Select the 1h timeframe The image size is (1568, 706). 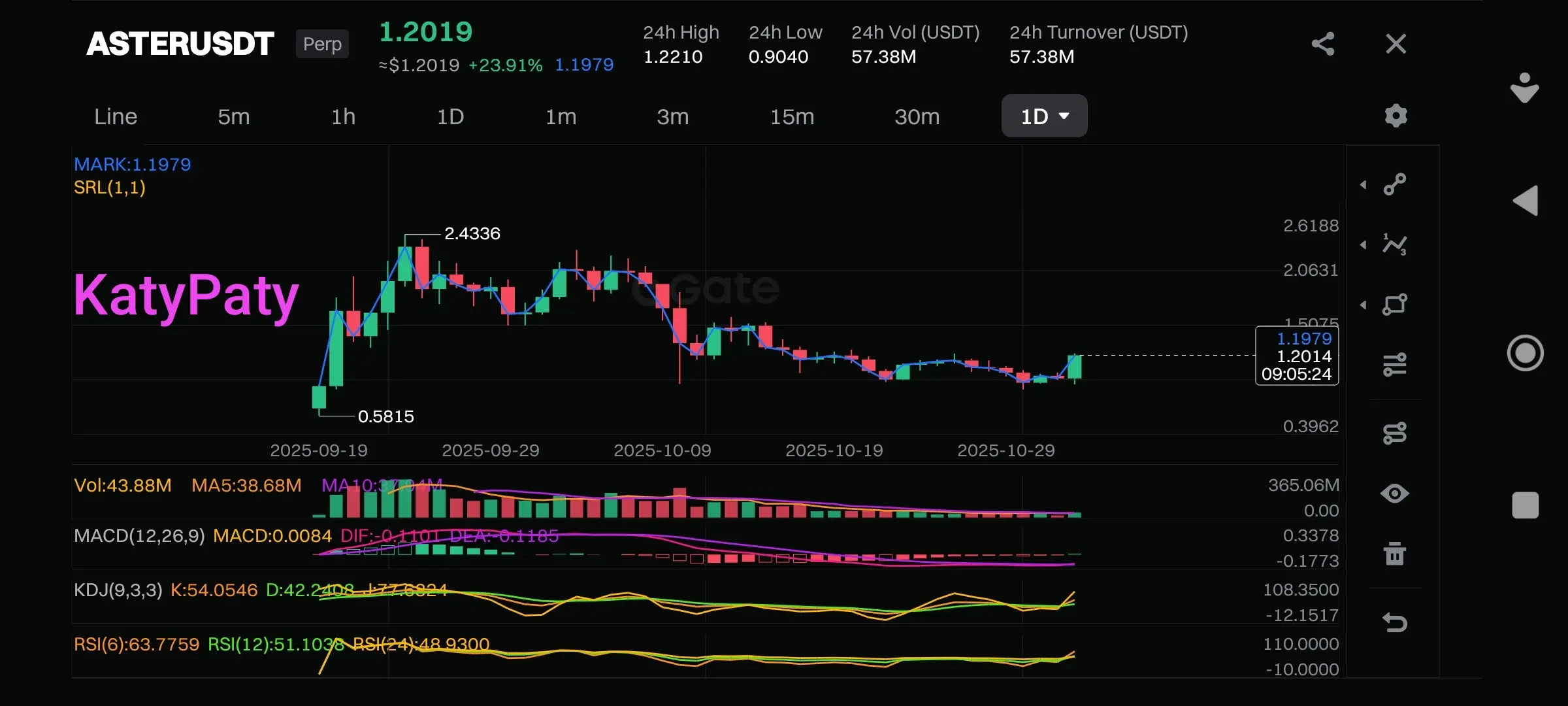click(343, 116)
